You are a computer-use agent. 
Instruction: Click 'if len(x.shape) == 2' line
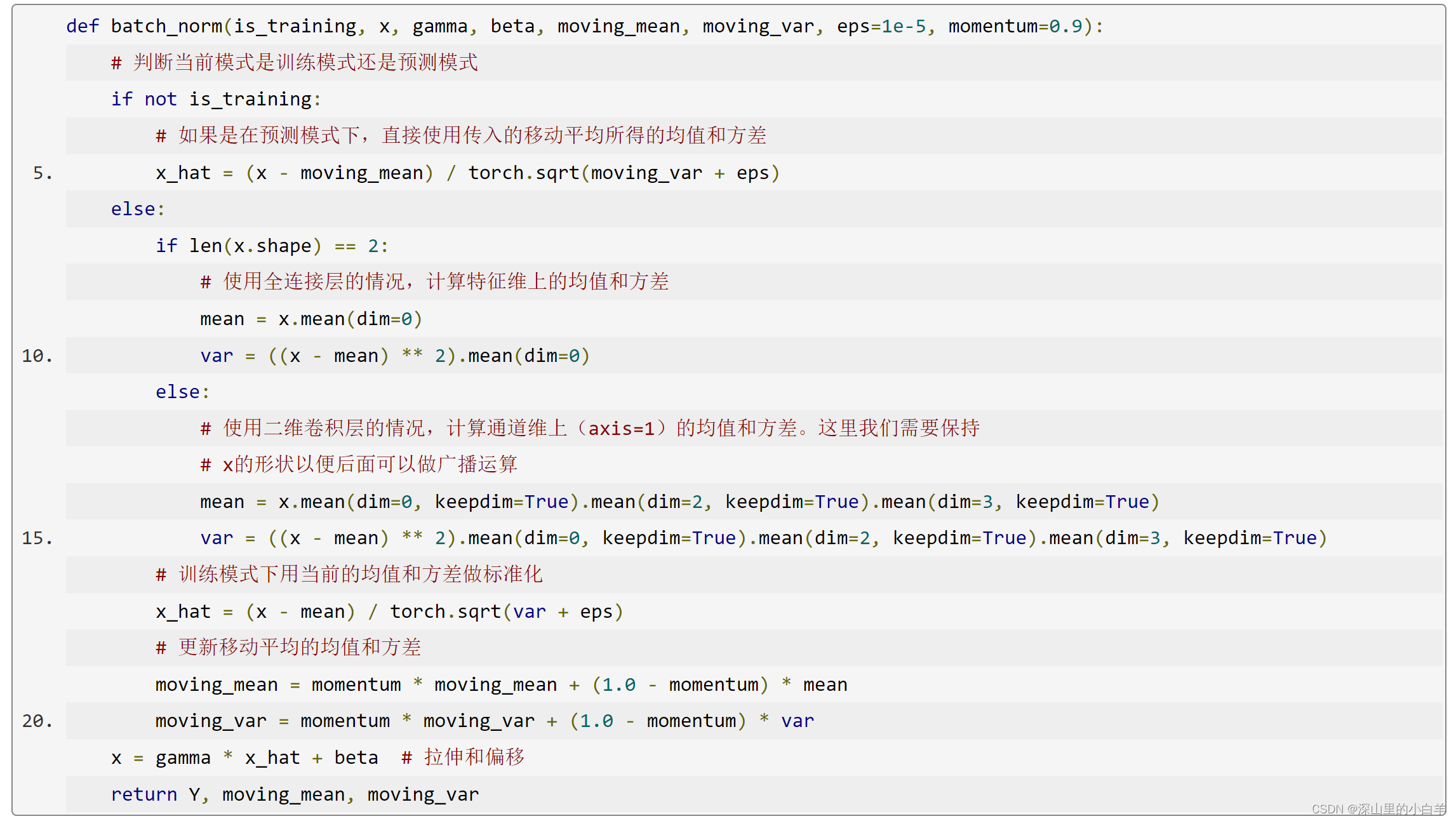tap(271, 246)
